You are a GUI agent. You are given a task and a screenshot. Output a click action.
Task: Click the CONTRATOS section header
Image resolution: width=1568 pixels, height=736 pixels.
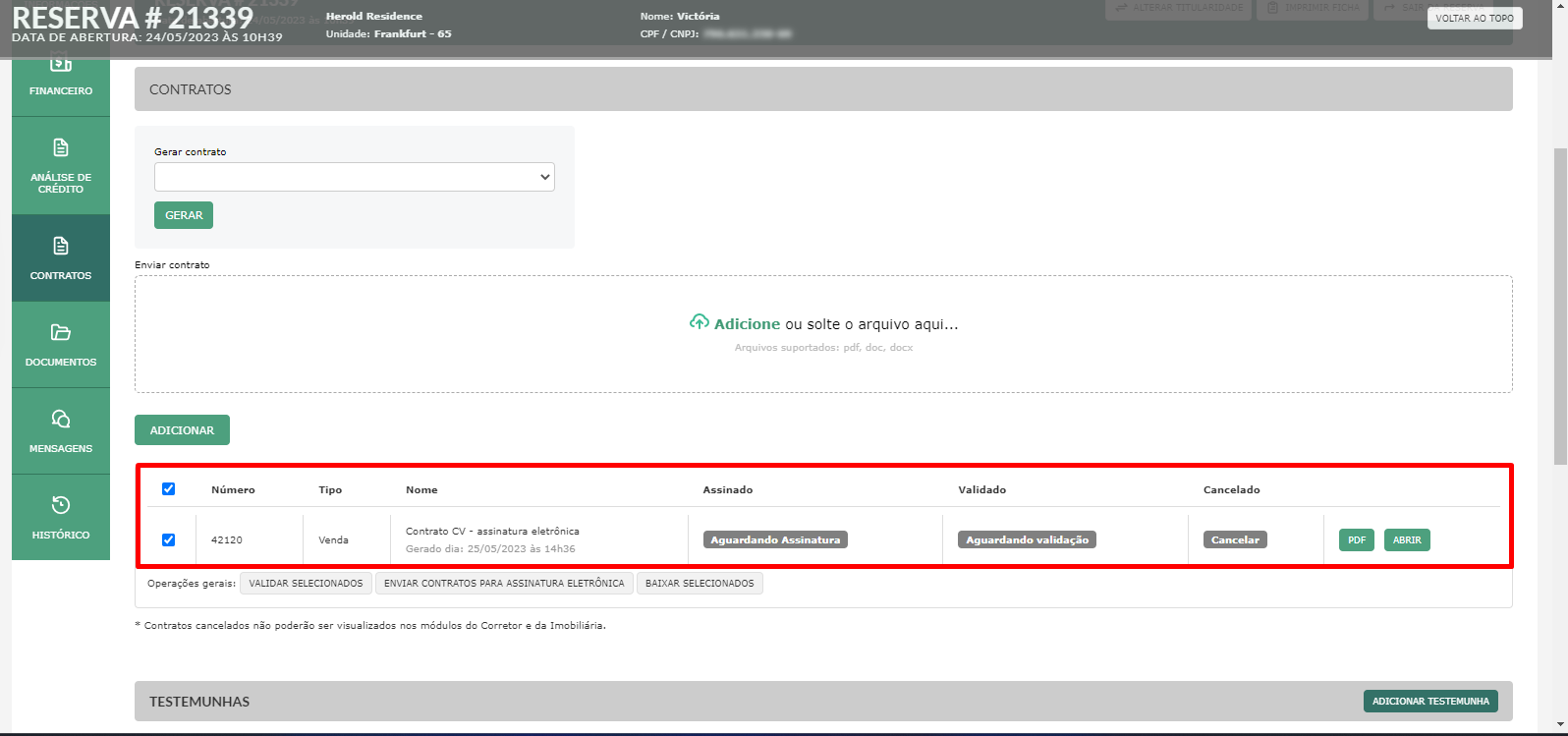pos(823,88)
